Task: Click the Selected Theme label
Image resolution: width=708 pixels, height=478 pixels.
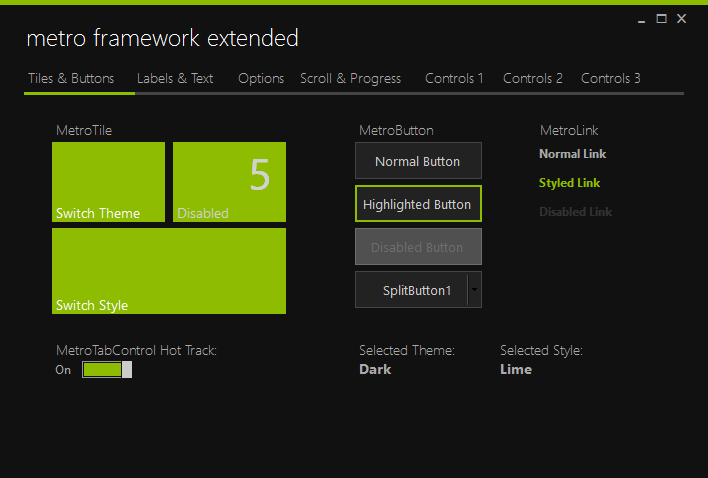Action: (x=407, y=350)
